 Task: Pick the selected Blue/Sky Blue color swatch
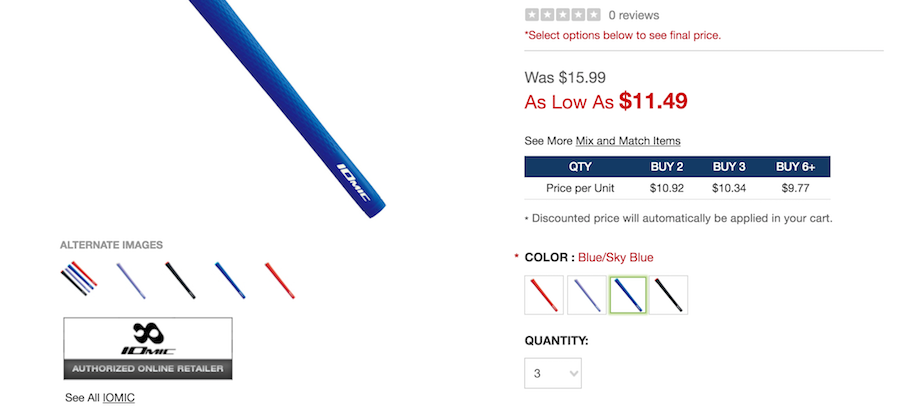tap(629, 294)
